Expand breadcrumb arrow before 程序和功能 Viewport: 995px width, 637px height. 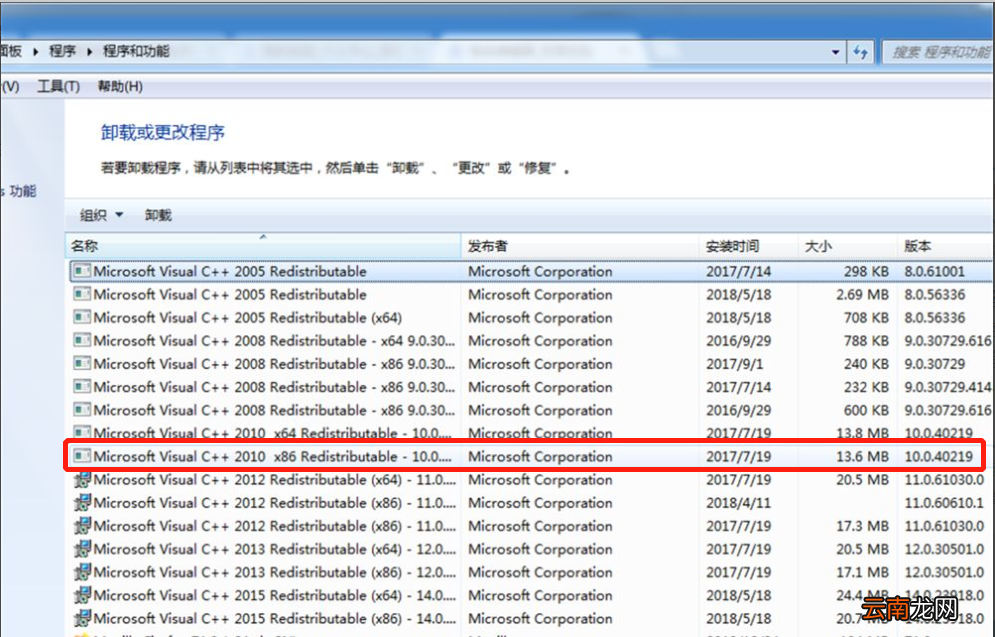[x=89, y=51]
